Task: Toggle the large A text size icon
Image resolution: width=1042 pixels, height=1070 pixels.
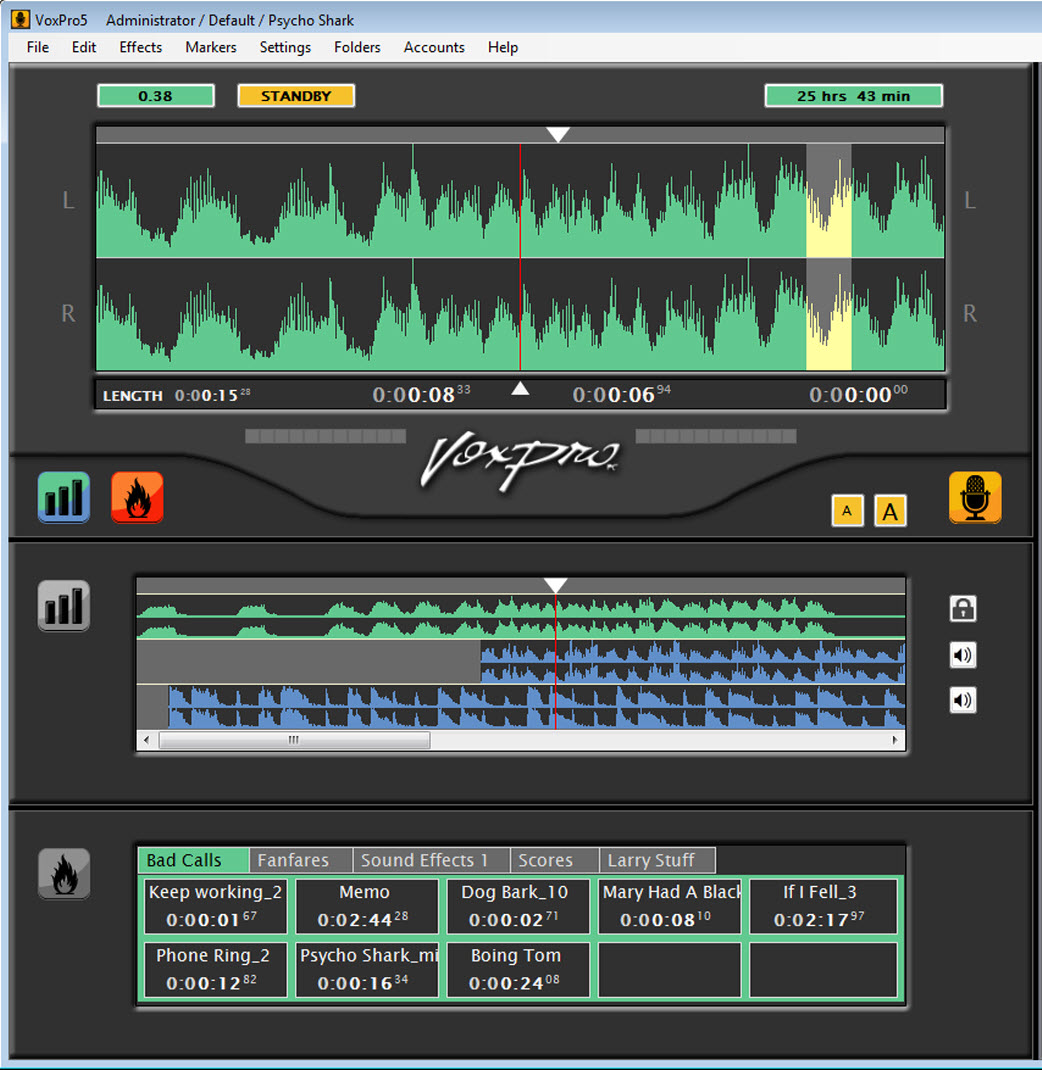Action: [890, 510]
